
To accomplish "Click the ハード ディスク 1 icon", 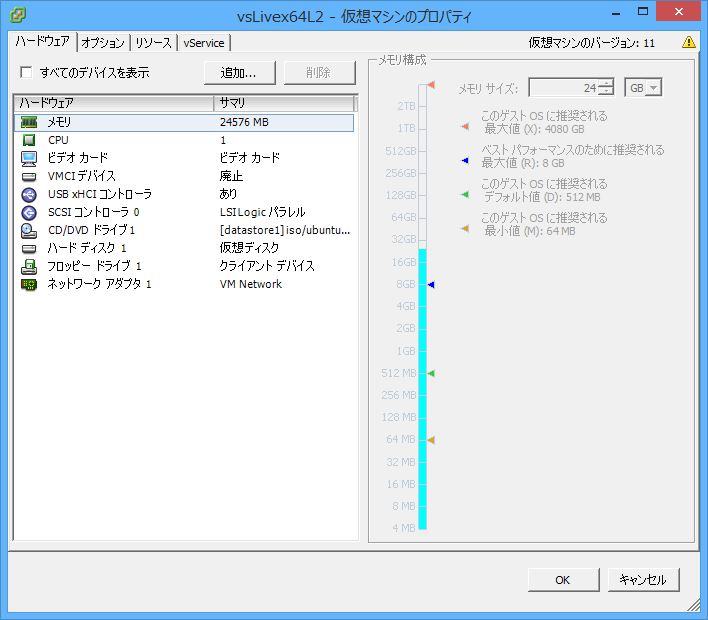I will click(x=29, y=248).
